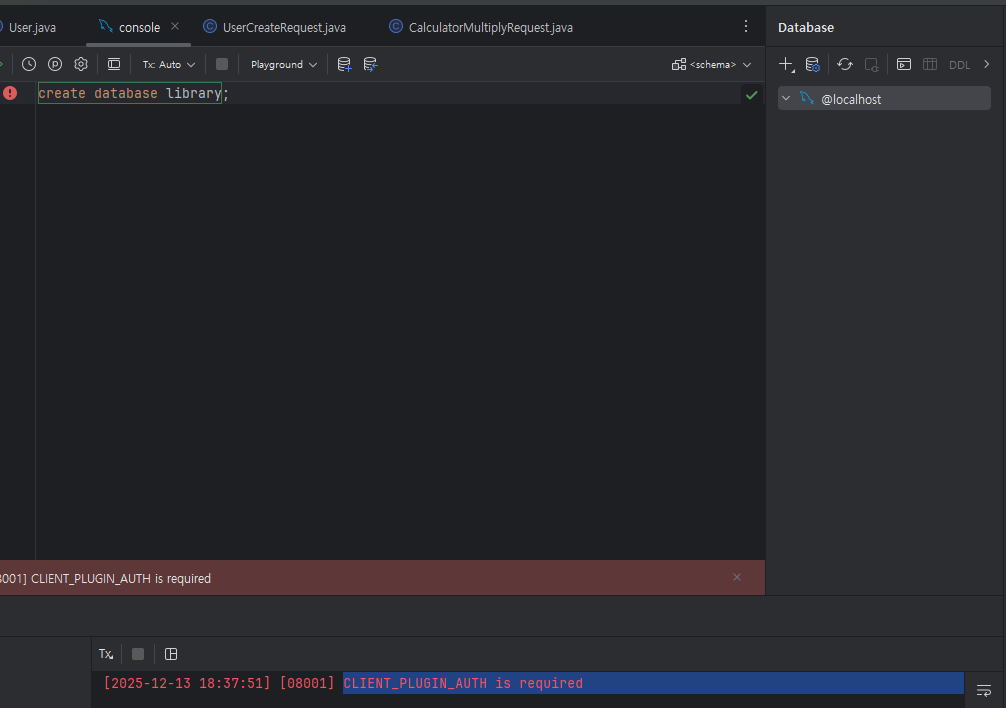This screenshot has height=708, width=1006.
Task: Click the plus New icon in Database panel
Action: 787,64
